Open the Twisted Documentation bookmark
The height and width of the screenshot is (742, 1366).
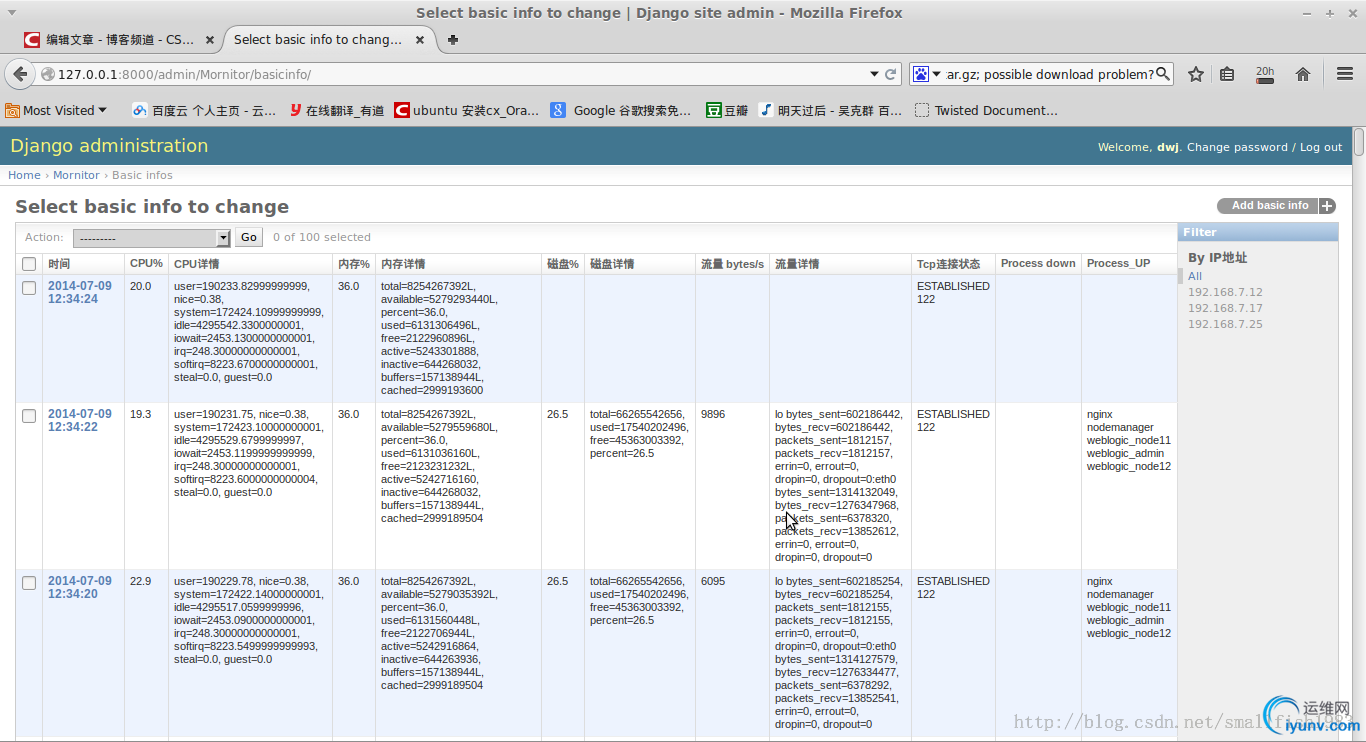tap(986, 111)
